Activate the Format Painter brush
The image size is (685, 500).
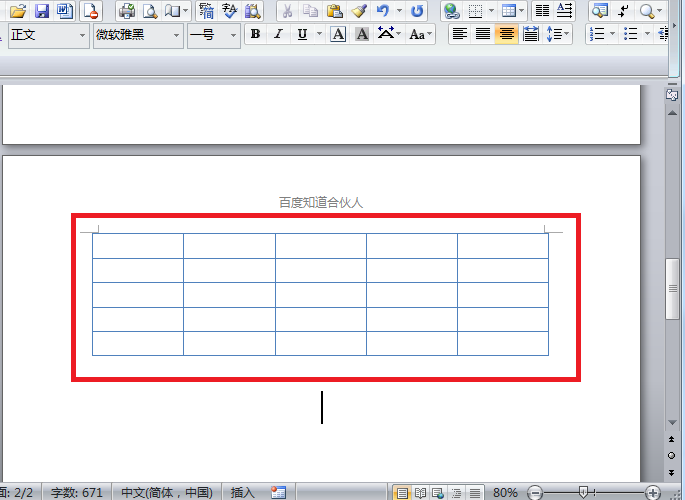[359, 10]
